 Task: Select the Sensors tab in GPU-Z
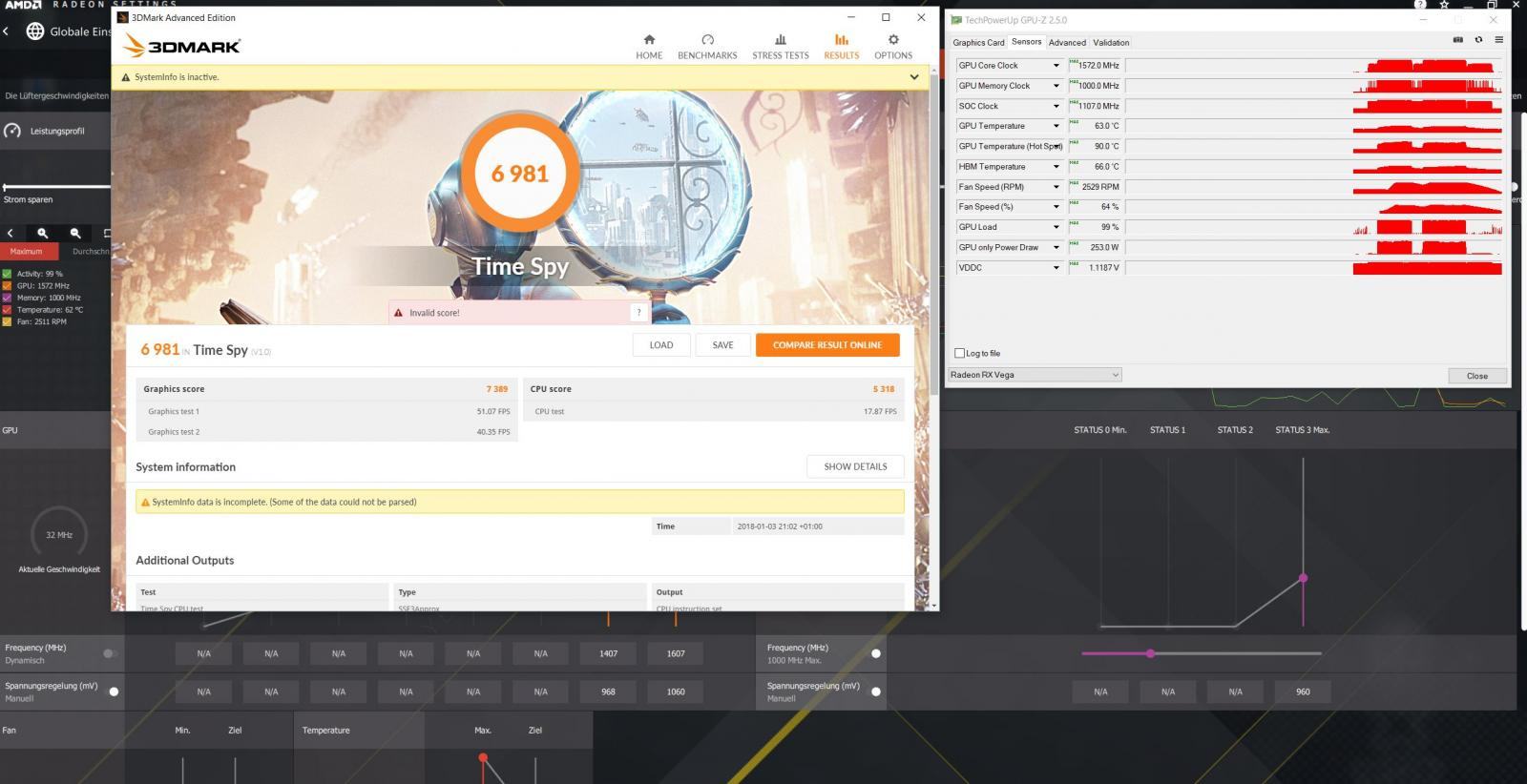click(1026, 42)
